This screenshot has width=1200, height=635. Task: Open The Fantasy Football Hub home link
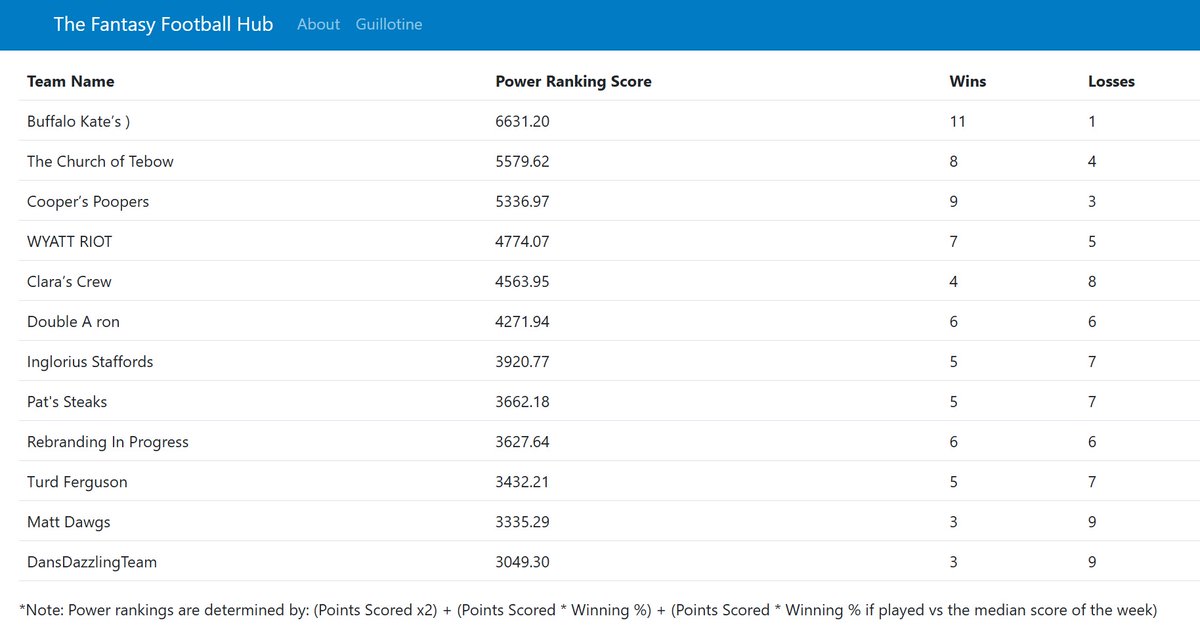[163, 24]
